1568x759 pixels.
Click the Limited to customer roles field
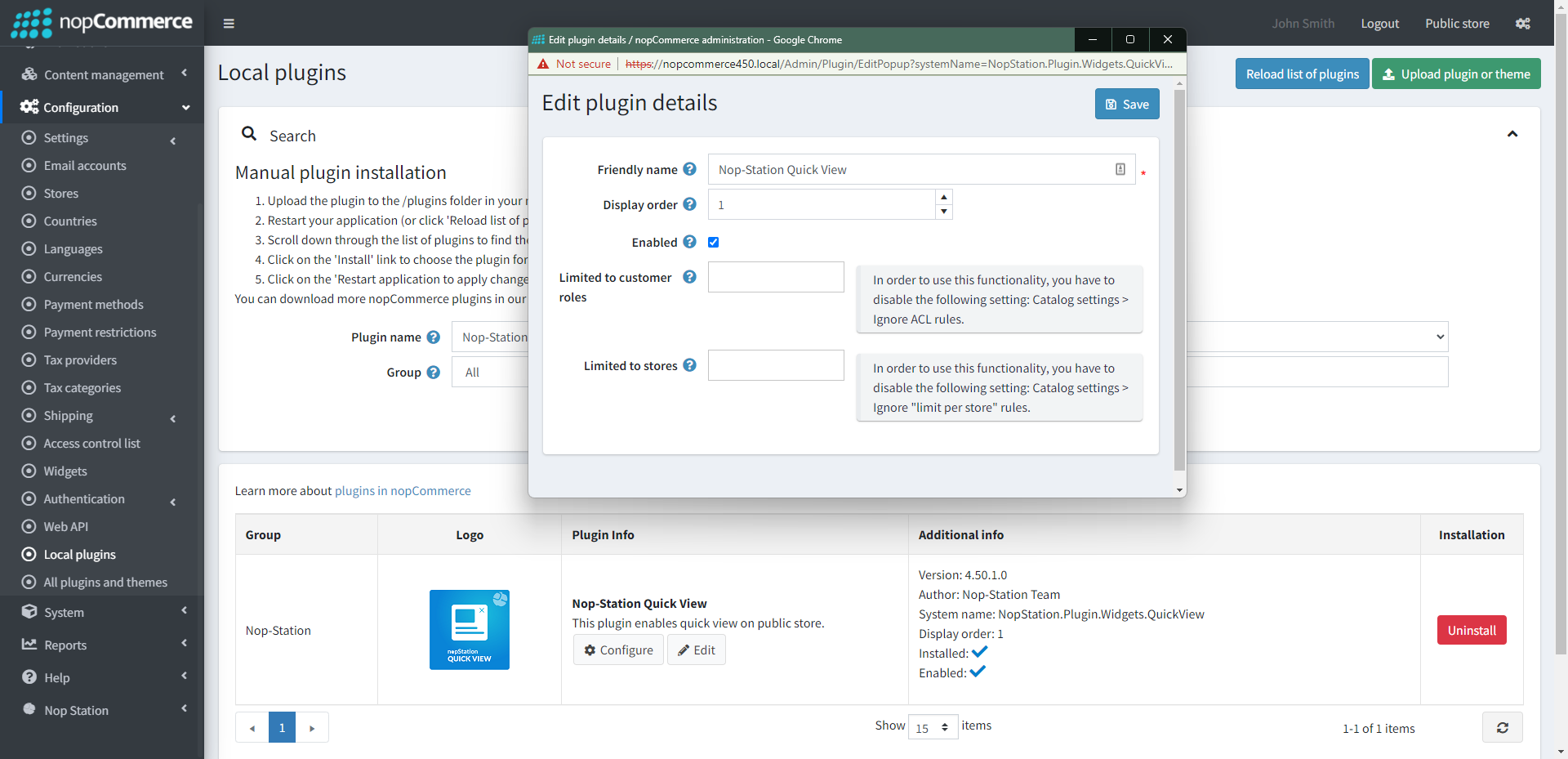[776, 277]
